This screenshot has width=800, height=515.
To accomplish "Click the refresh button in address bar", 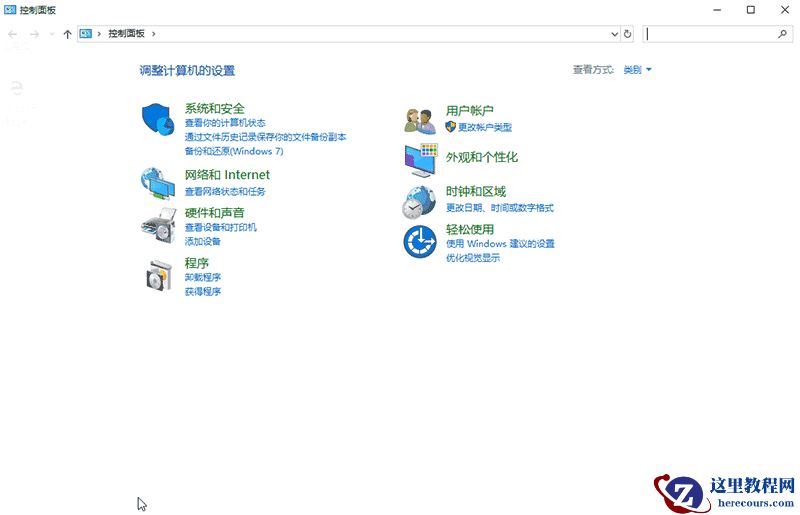I will click(628, 34).
